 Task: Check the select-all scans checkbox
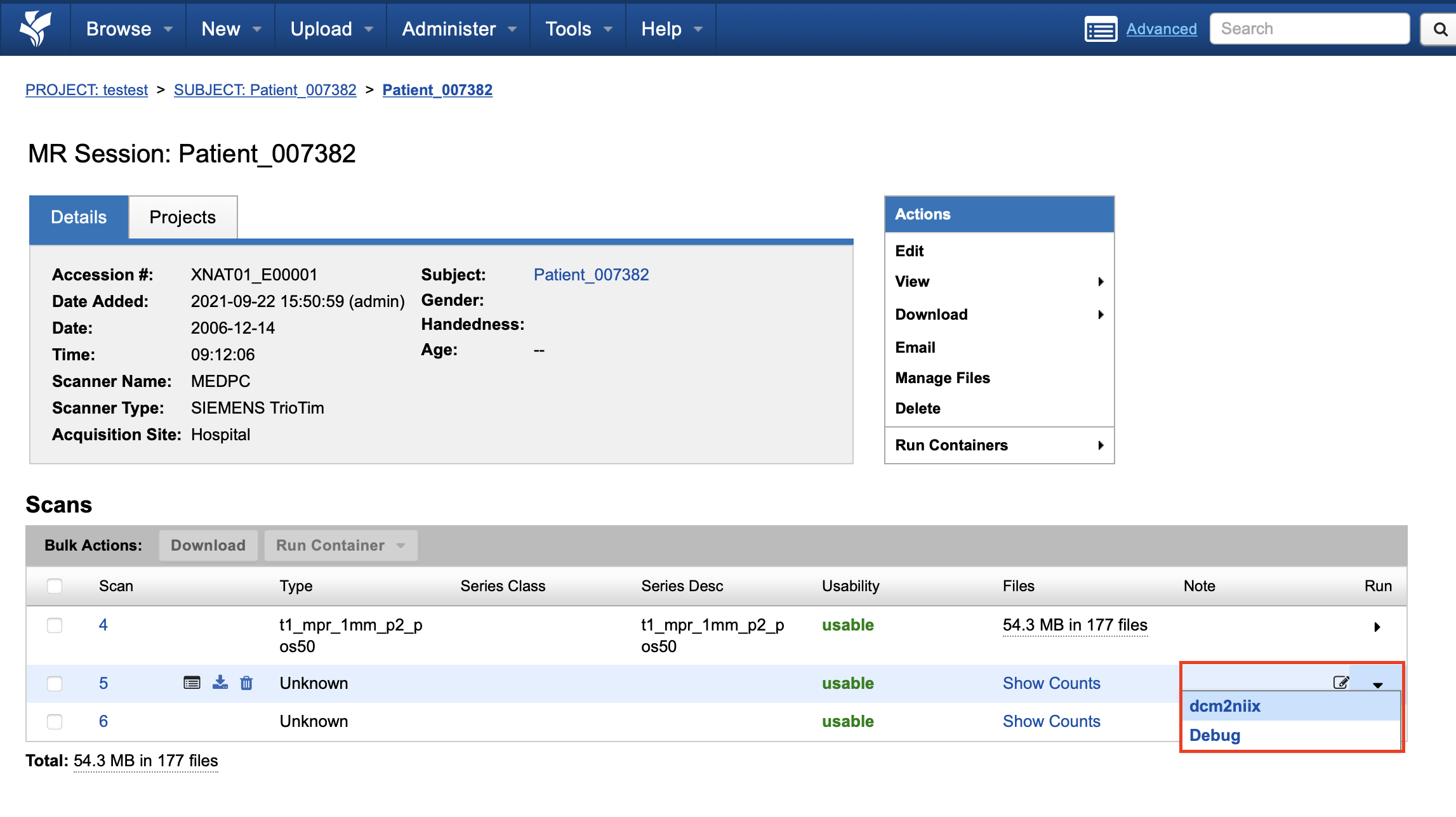tap(55, 585)
